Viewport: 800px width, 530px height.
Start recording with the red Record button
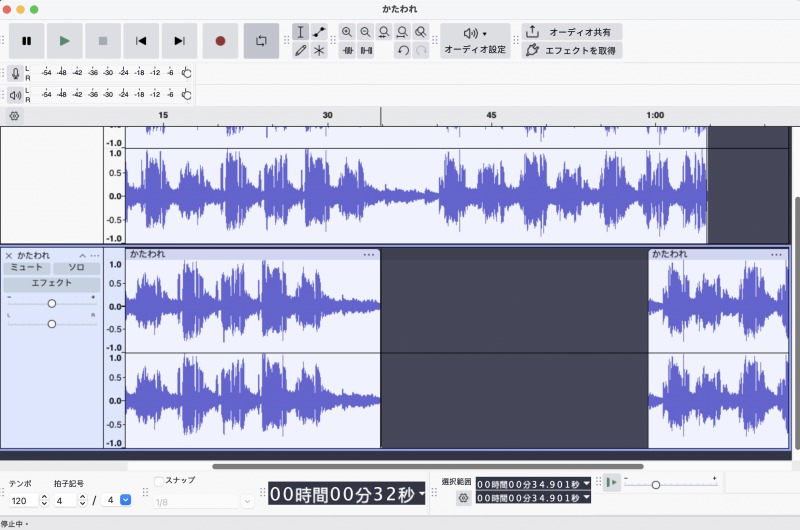[x=220, y=41]
